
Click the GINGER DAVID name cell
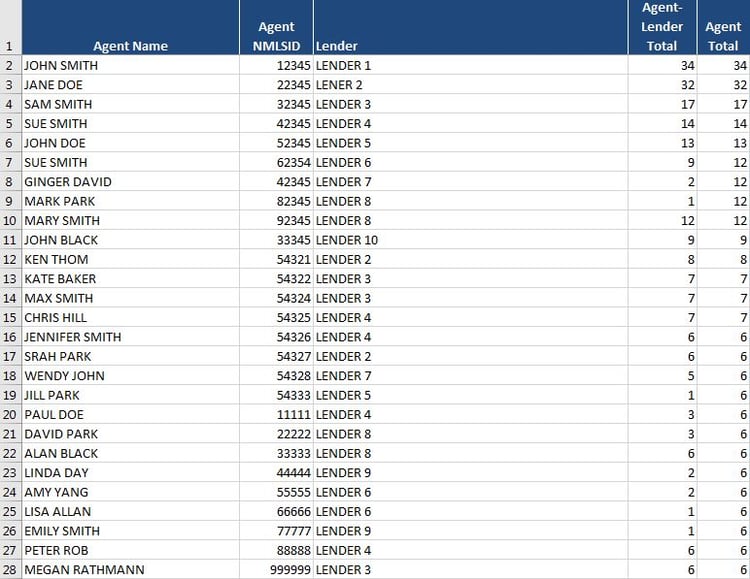click(x=130, y=181)
